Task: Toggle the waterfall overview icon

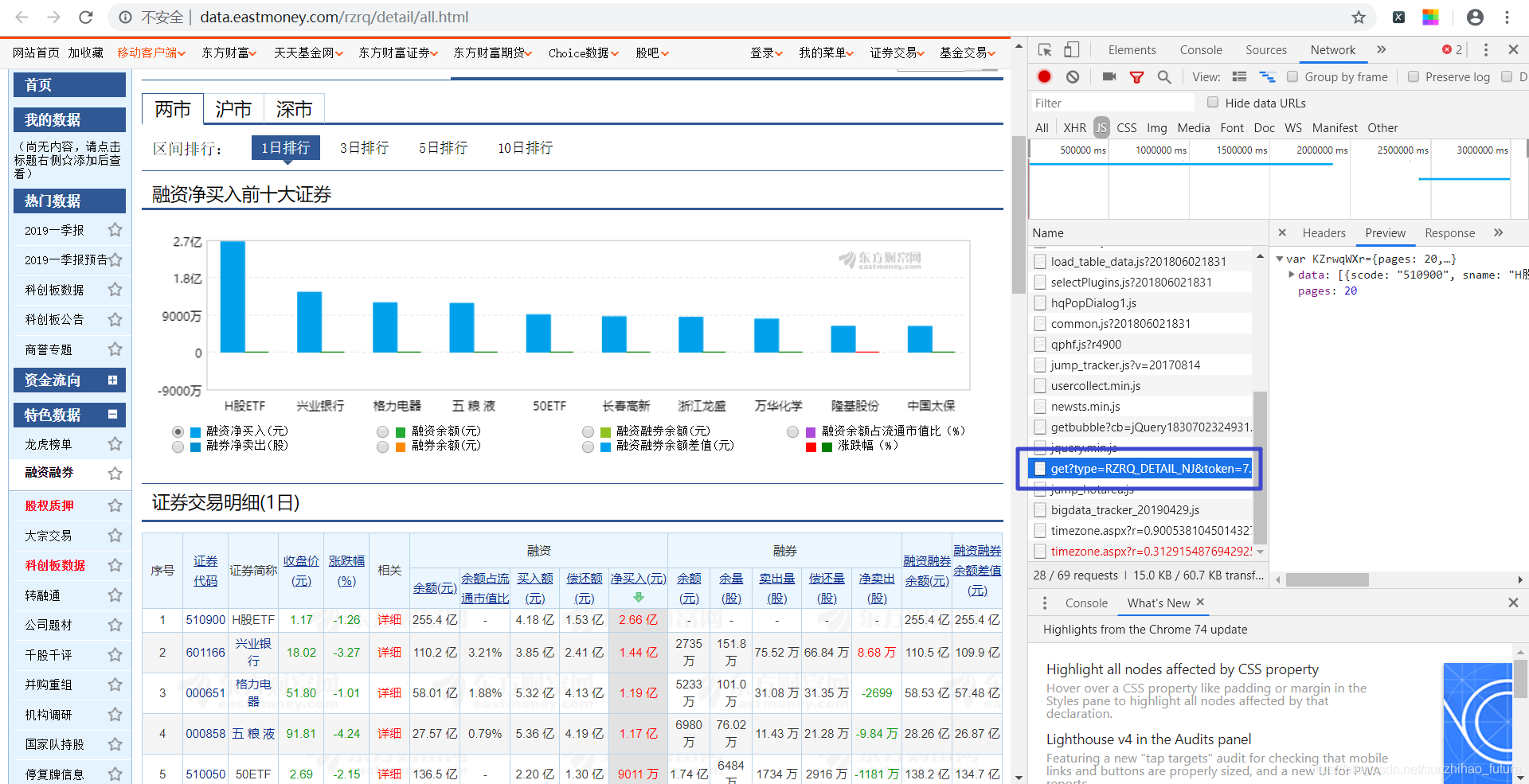Action: 1267,76
